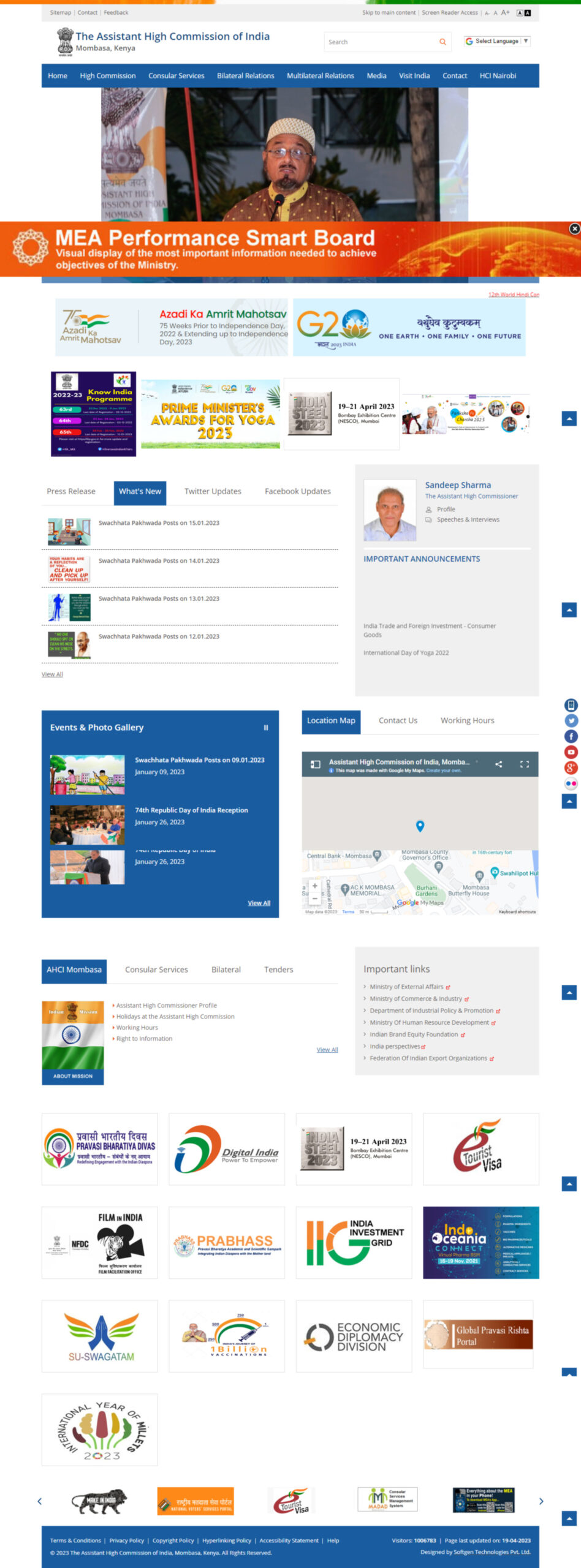Switch to the Facebook Updates tab
Screen dimensions: 581x1568
(298, 491)
